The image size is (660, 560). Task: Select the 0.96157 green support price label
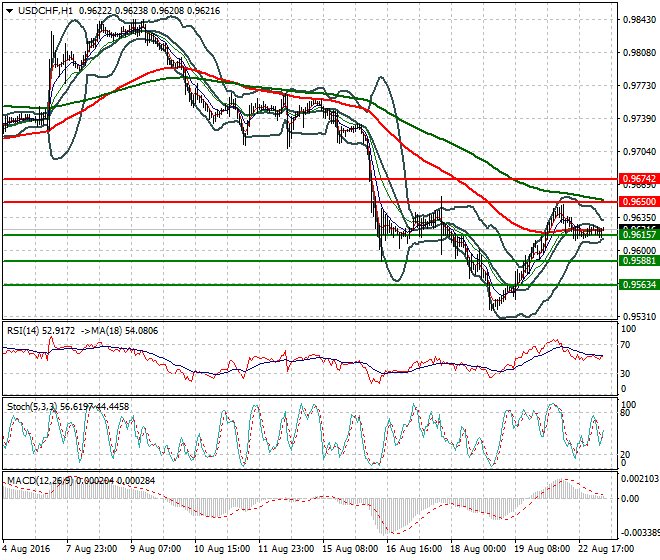point(639,235)
